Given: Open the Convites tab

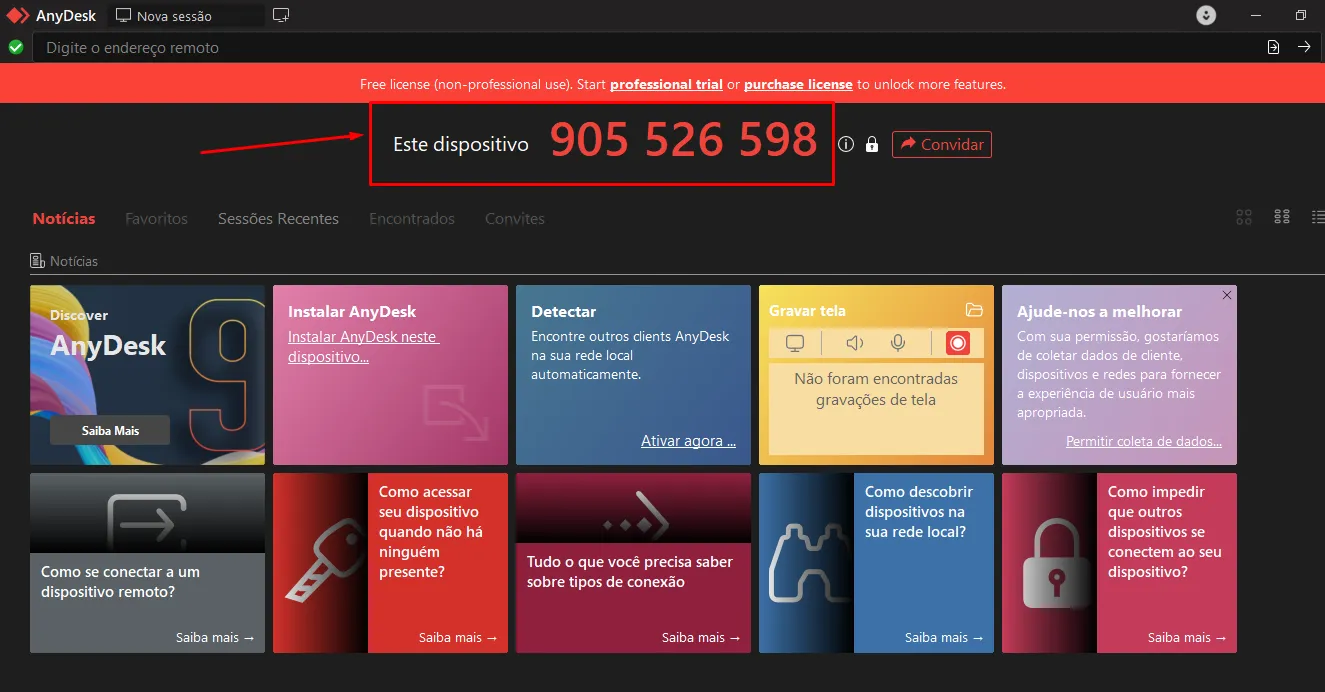Looking at the screenshot, I should (x=515, y=218).
